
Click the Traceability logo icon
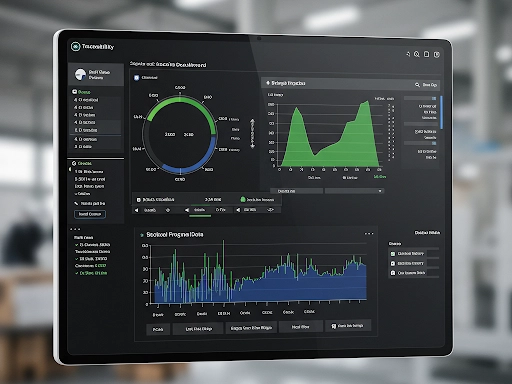pos(75,46)
